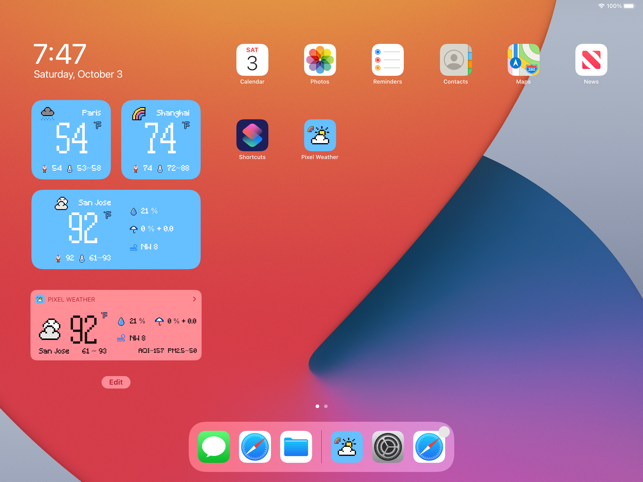Tap the 7:47 clock display
This screenshot has height=482, width=643.
click(60, 54)
